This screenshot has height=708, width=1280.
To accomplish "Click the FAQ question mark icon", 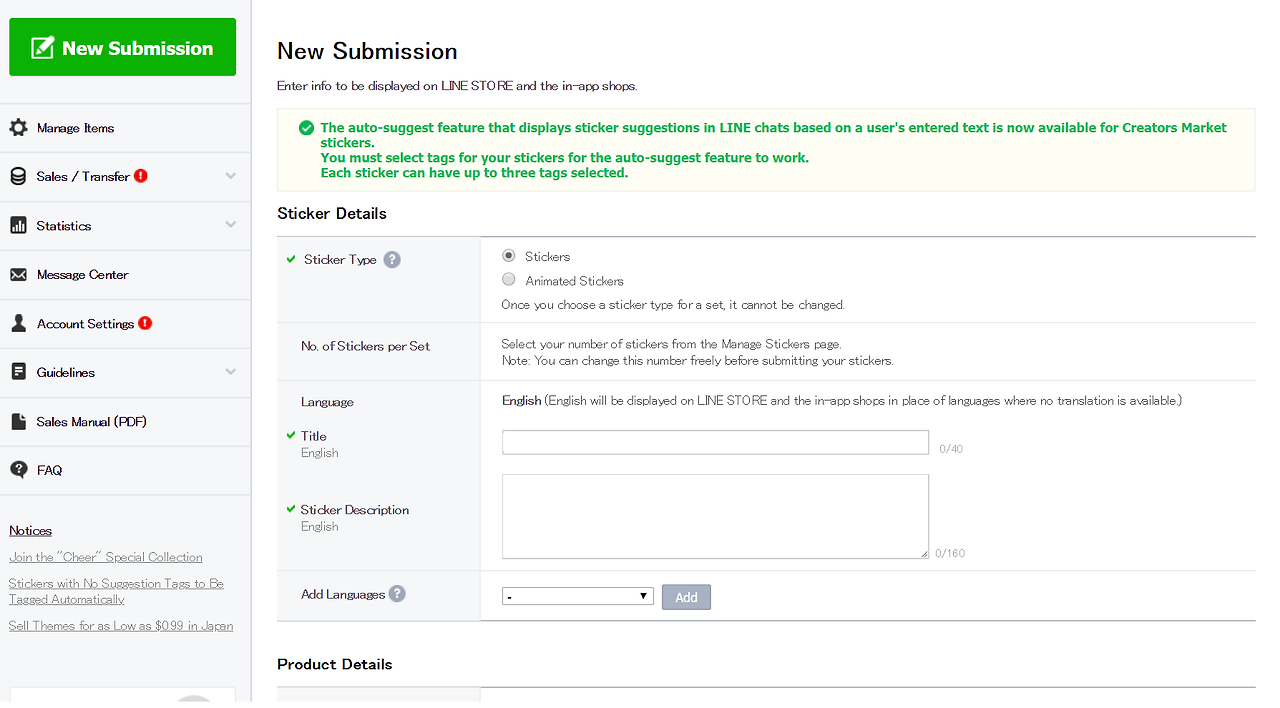I will pos(18,470).
